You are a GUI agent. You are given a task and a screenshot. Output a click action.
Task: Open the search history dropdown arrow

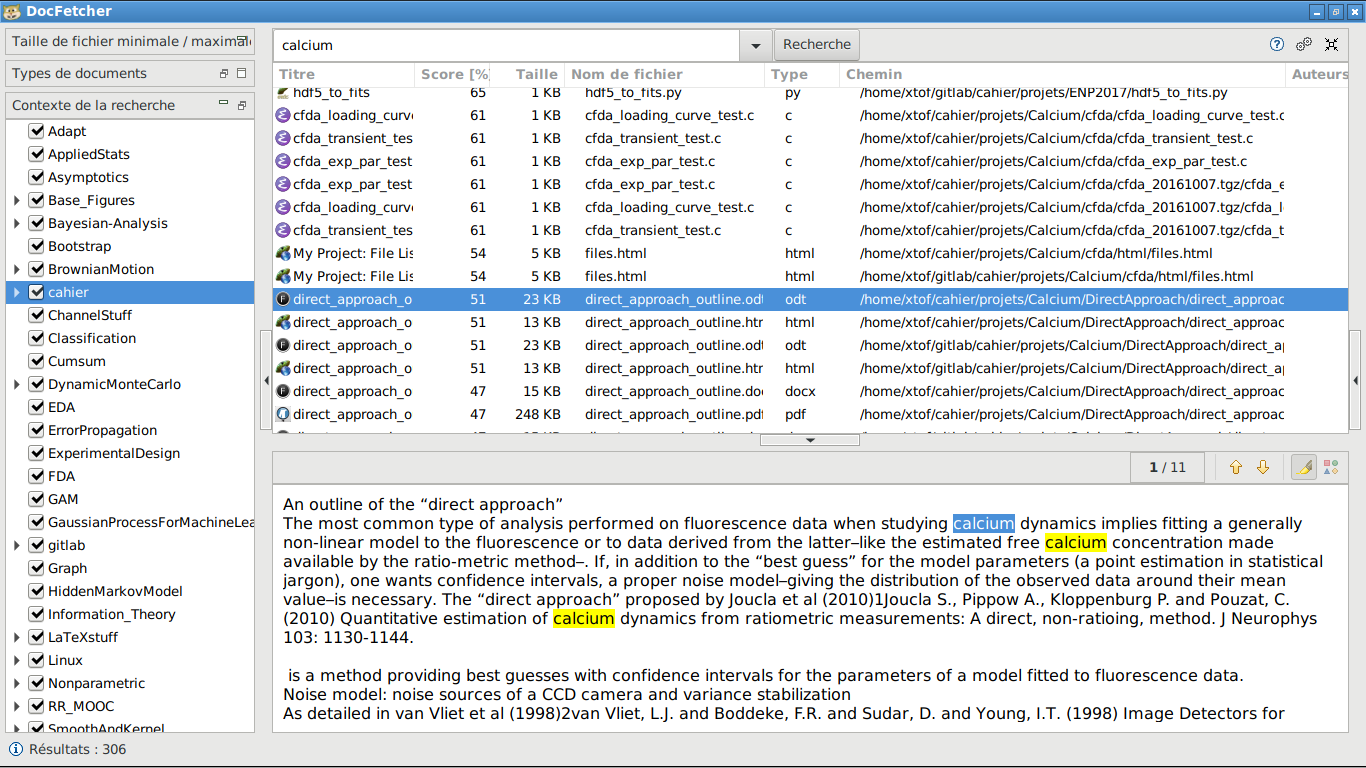click(755, 45)
